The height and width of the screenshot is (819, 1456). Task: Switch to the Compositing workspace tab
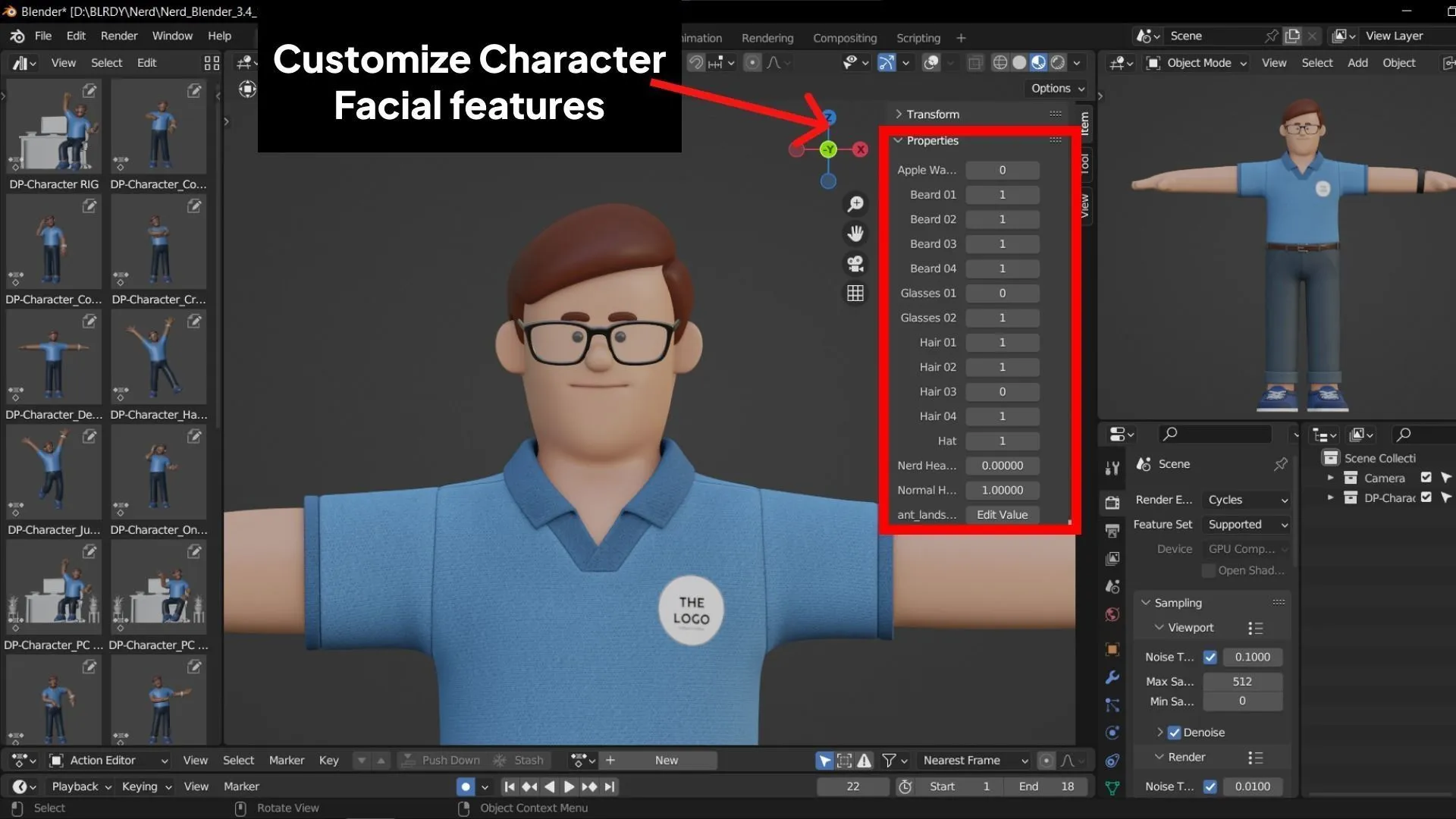[844, 38]
